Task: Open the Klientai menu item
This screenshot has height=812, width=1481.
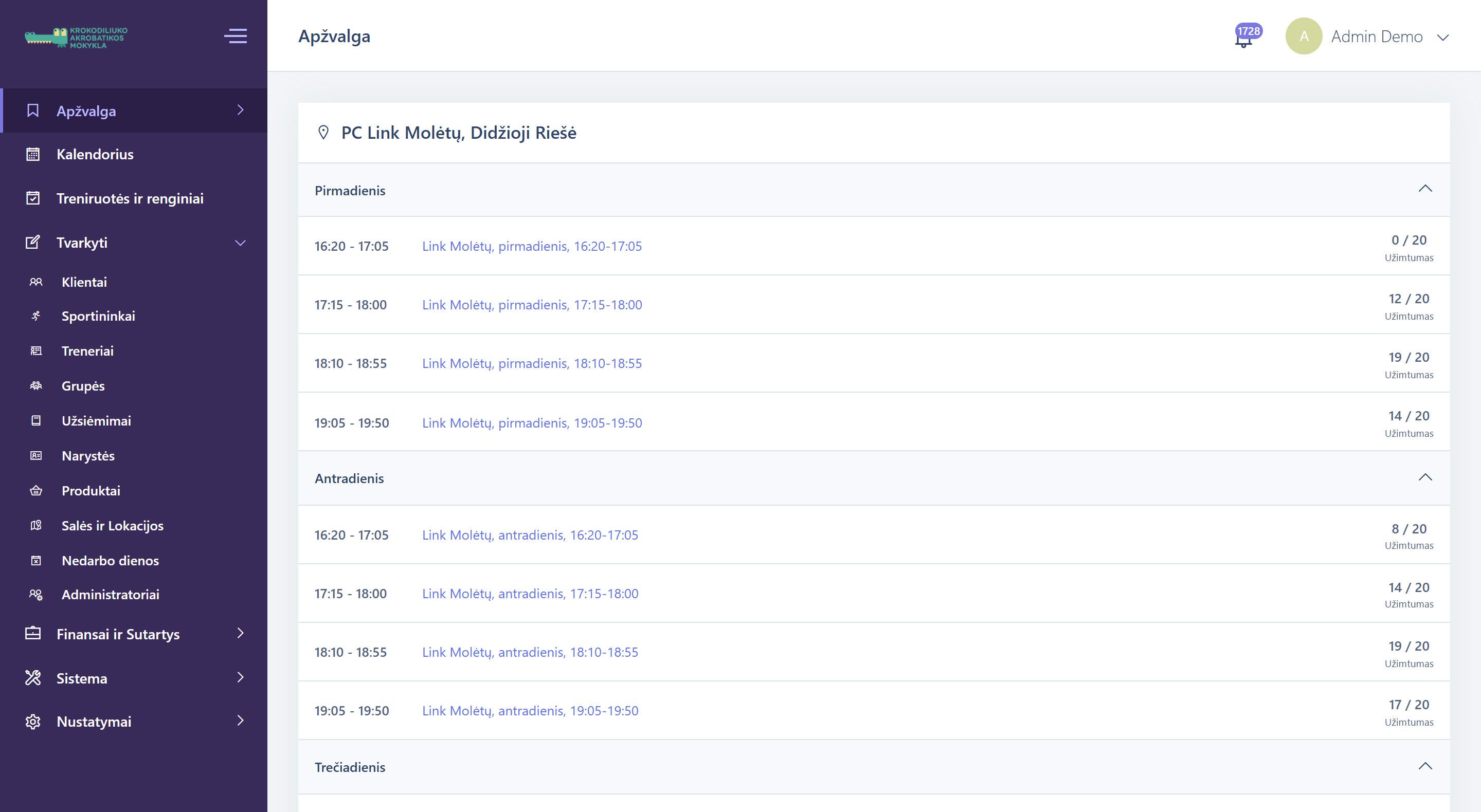Action: pyautogui.click(x=84, y=282)
